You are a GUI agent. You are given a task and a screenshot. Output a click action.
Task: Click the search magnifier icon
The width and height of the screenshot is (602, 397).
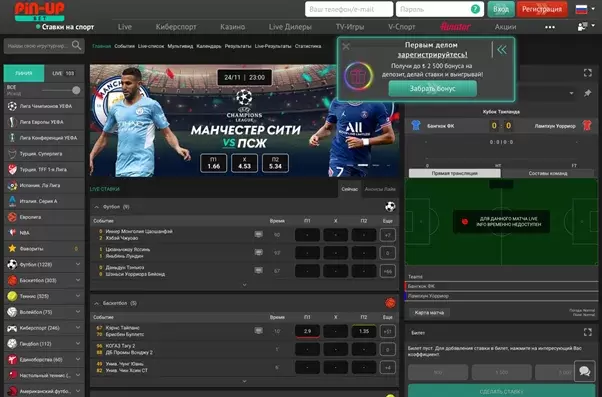76,46
